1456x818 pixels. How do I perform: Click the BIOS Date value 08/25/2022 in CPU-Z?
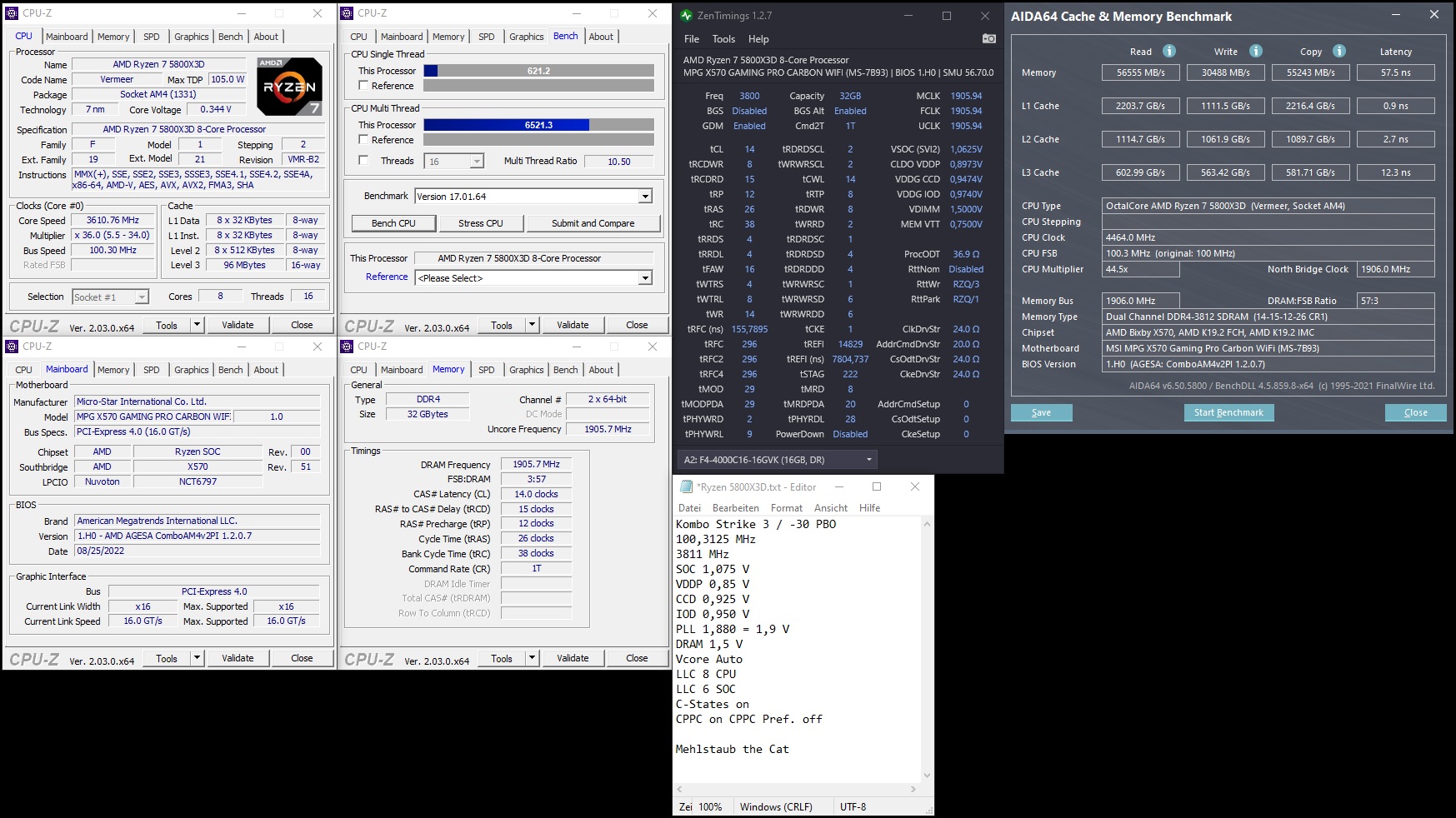point(198,551)
